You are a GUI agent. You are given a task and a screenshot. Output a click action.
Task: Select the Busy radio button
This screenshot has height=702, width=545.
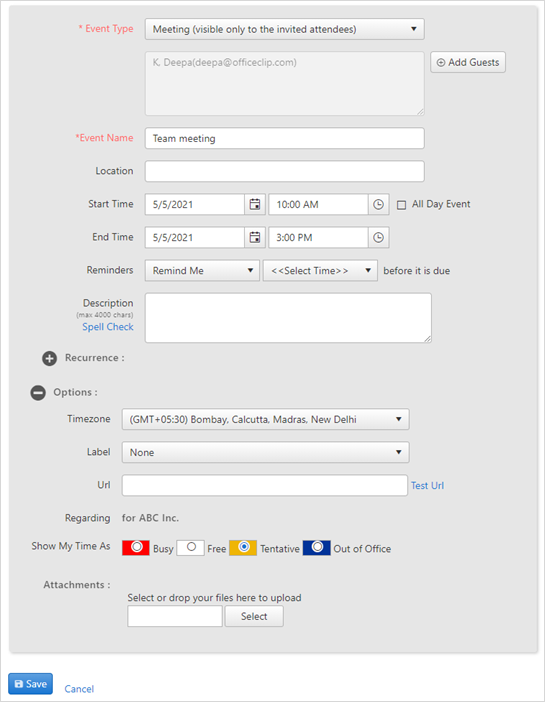tap(137, 547)
